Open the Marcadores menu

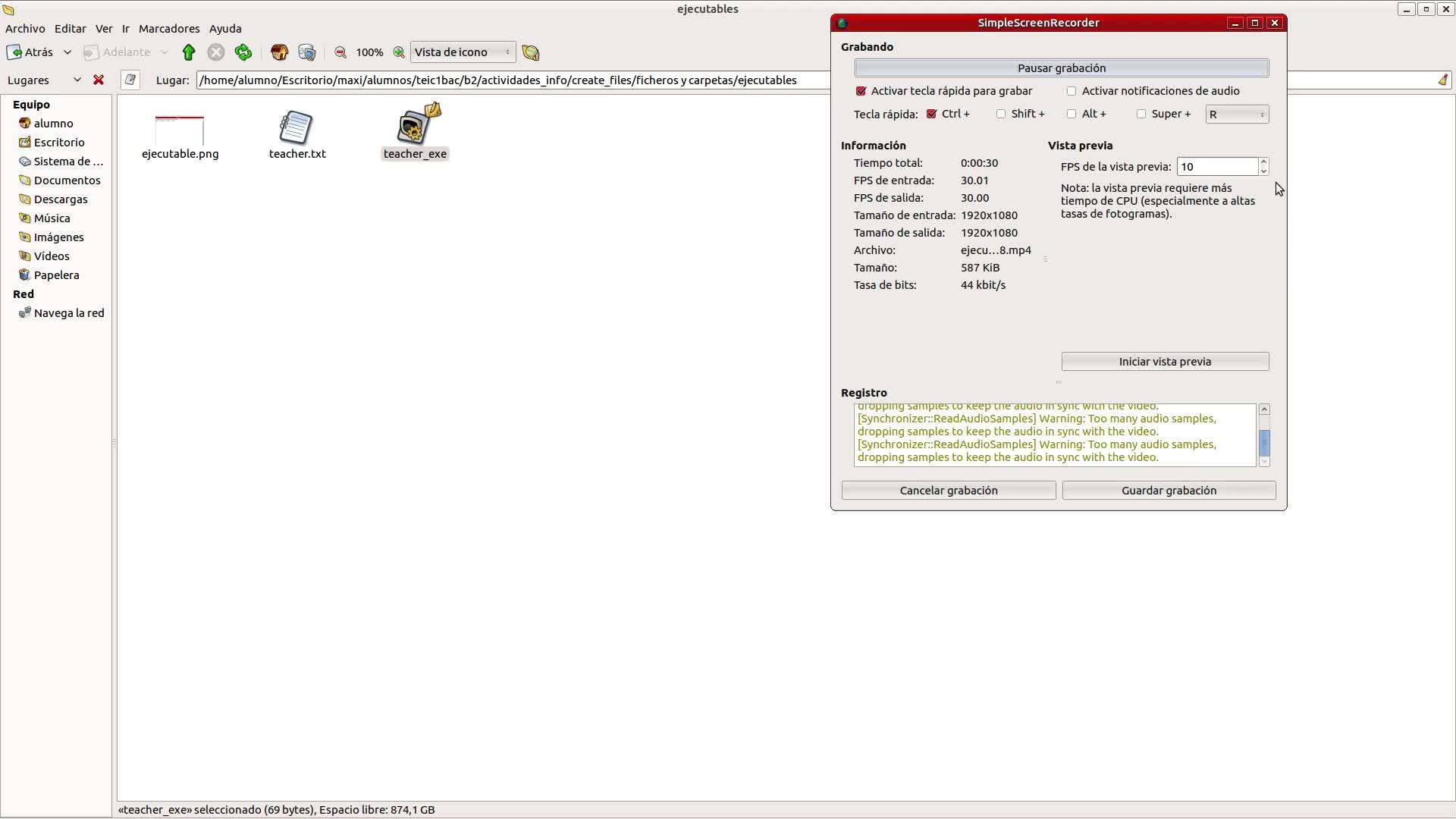169,29
